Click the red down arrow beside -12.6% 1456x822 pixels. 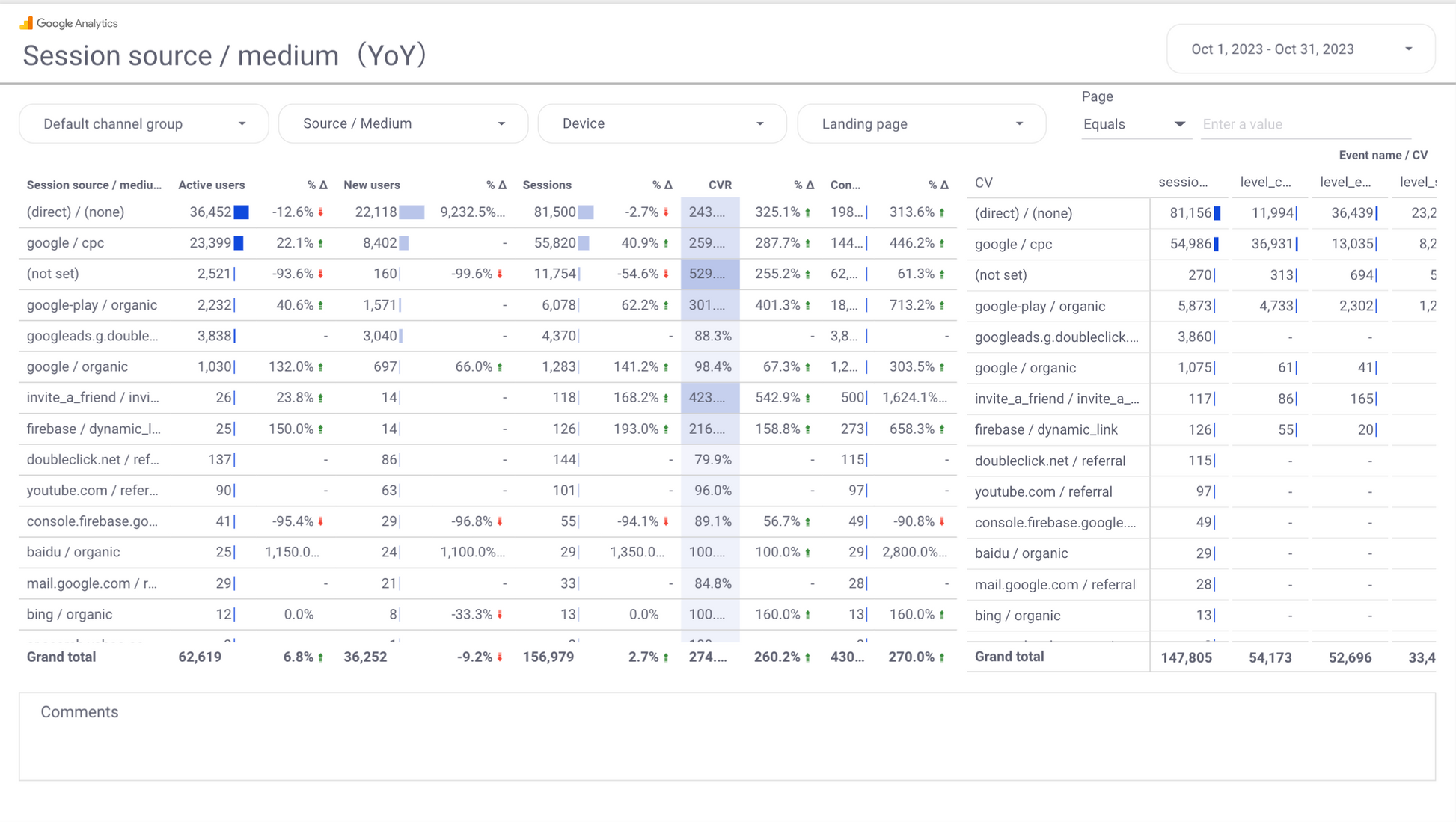(321, 213)
